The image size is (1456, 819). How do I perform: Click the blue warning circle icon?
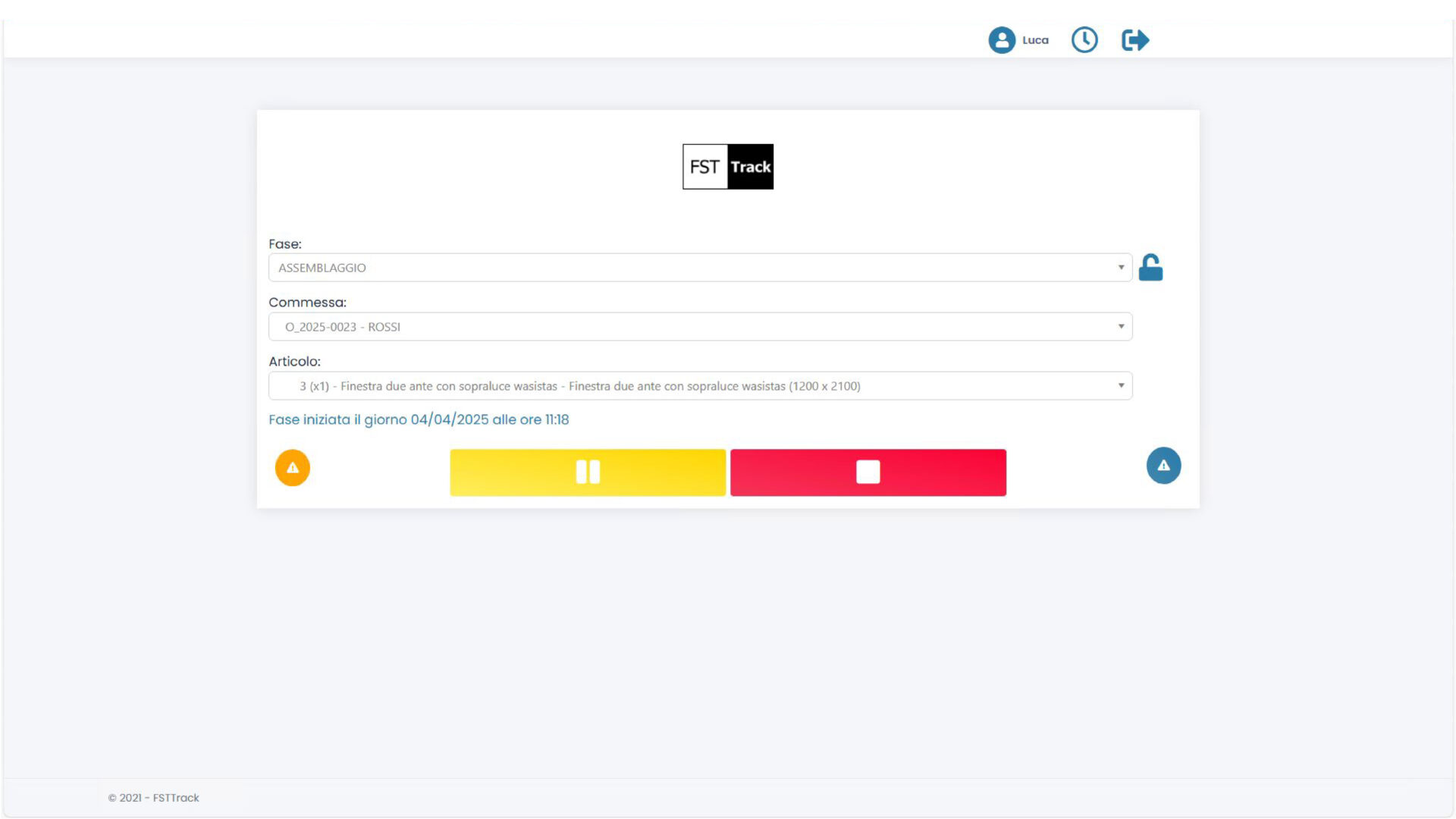coord(1163,466)
